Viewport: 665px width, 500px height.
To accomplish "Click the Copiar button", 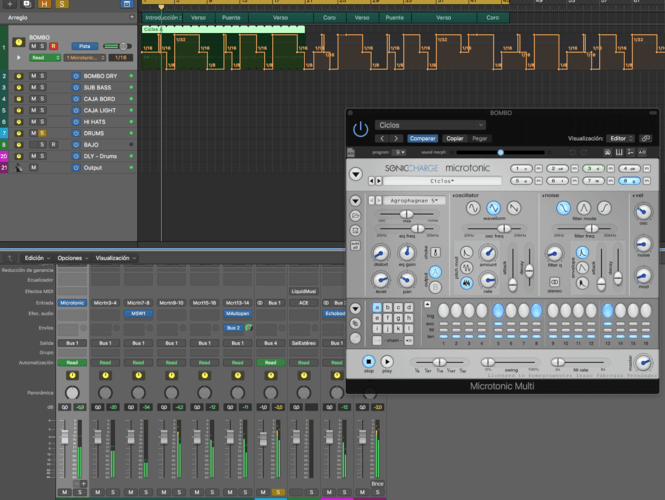I will pyautogui.click(x=455, y=139).
